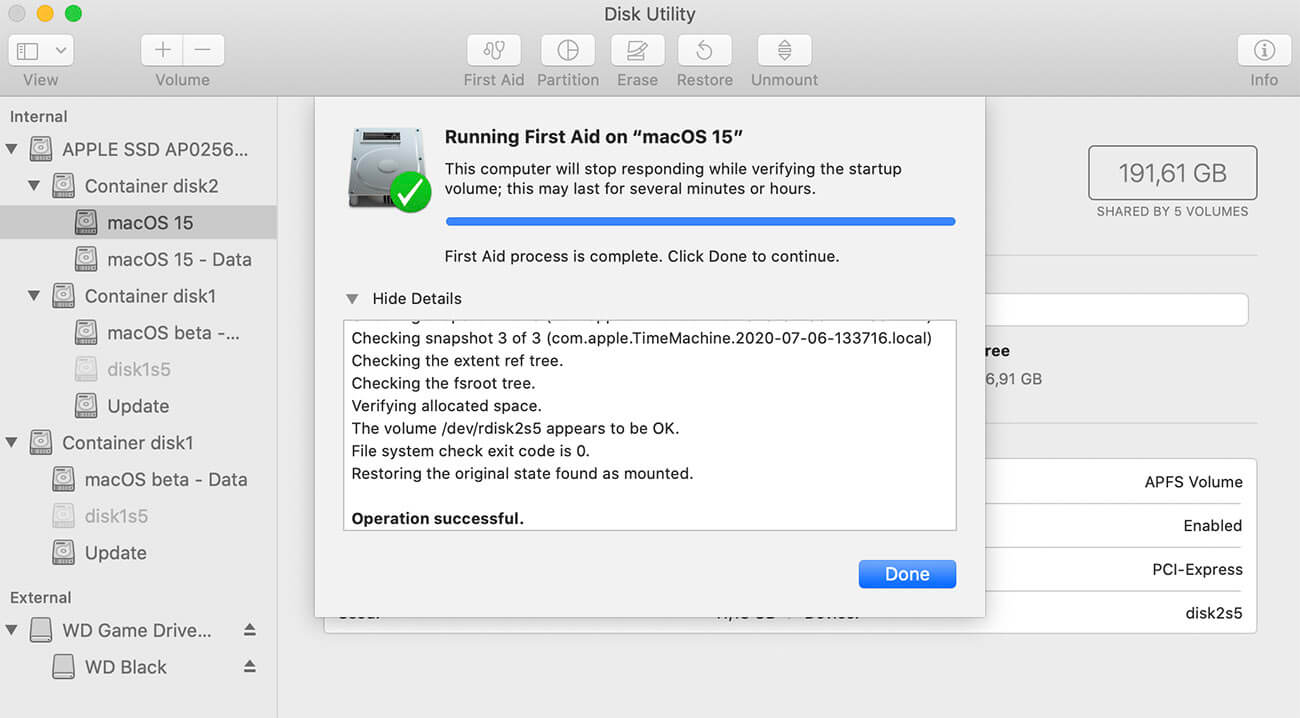Click the 191,61 GB capacity box
Viewport: 1300px width, 718px height.
pyautogui.click(x=1172, y=173)
